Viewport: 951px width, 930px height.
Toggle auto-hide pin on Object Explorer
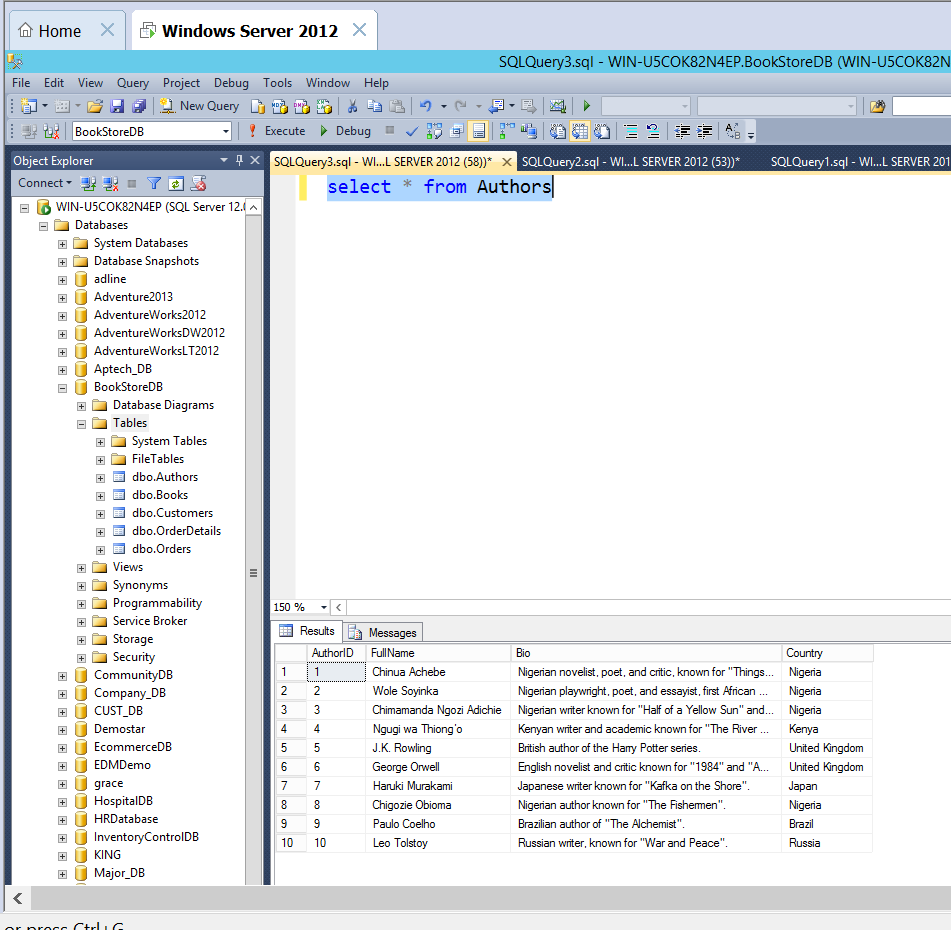(x=240, y=160)
